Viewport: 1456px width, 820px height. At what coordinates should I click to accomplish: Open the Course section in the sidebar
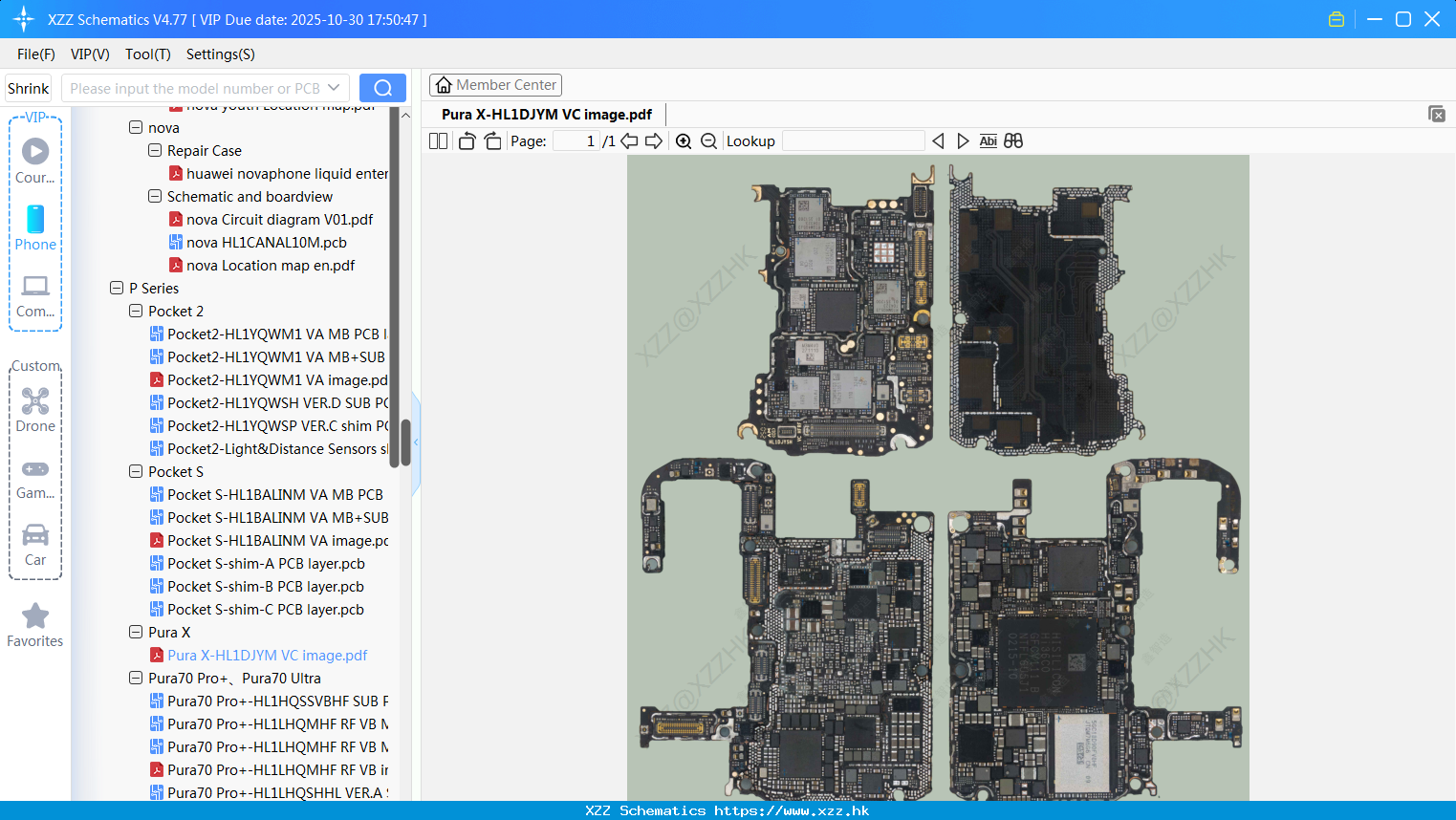pyautogui.click(x=35, y=161)
